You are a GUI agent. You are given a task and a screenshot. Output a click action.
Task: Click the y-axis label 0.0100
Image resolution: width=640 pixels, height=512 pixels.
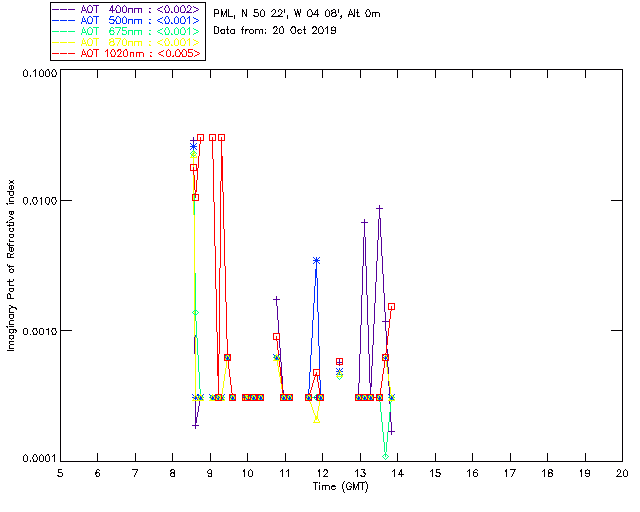tap(39, 201)
